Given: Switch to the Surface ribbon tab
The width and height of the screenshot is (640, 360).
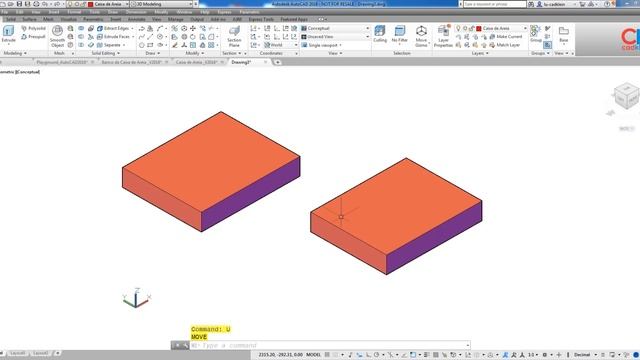Looking at the screenshot, I should (29, 19).
